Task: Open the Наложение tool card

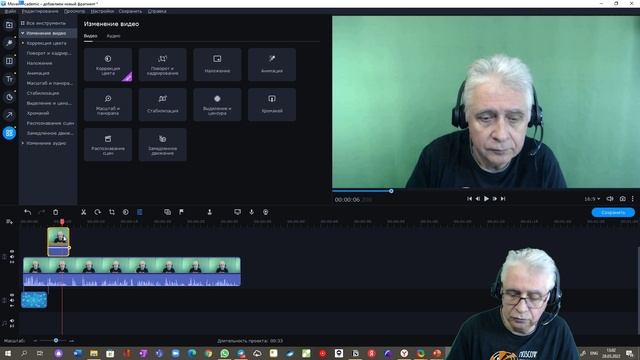Action: 217,64
